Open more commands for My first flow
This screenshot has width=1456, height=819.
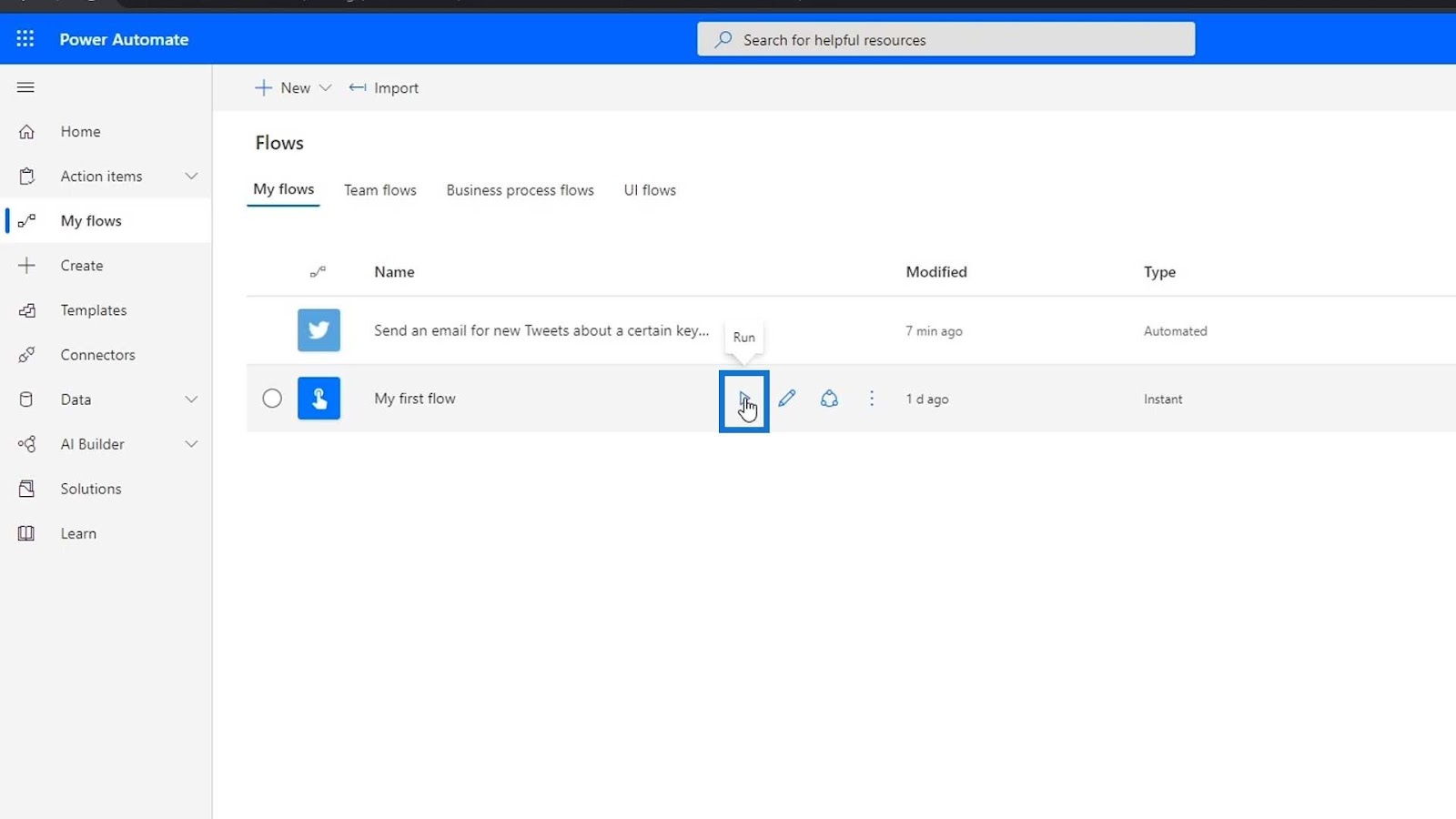click(x=872, y=399)
